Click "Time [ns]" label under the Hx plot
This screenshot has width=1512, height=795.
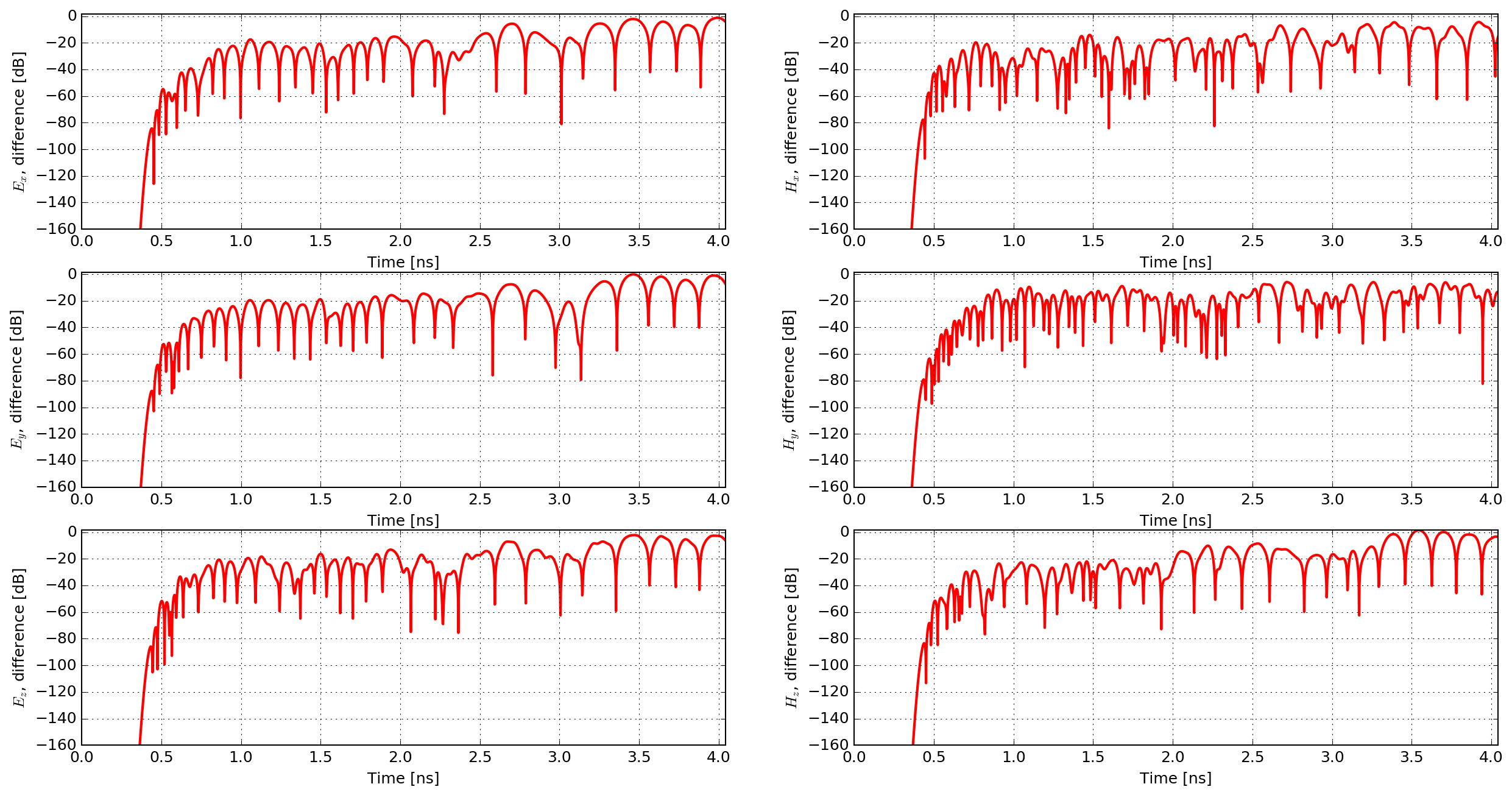click(x=1176, y=263)
